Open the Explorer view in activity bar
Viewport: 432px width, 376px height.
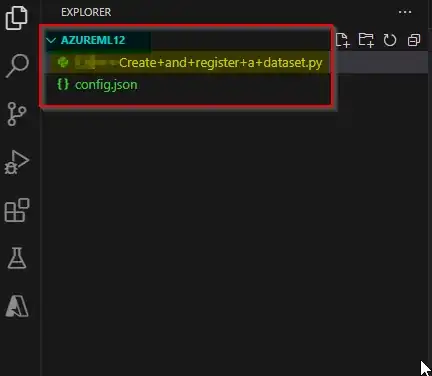[x=17, y=18]
